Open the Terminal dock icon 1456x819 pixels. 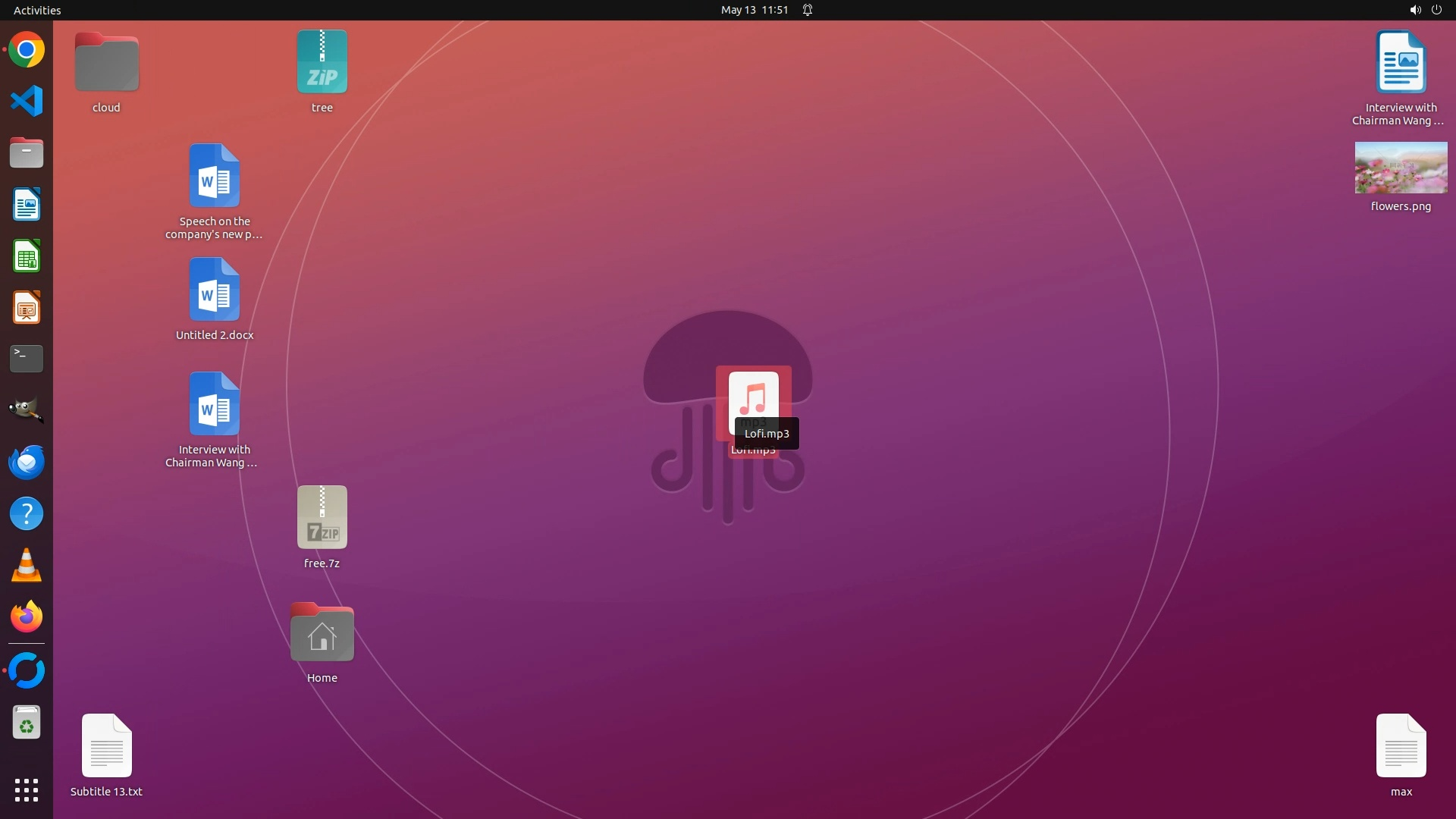point(27,359)
